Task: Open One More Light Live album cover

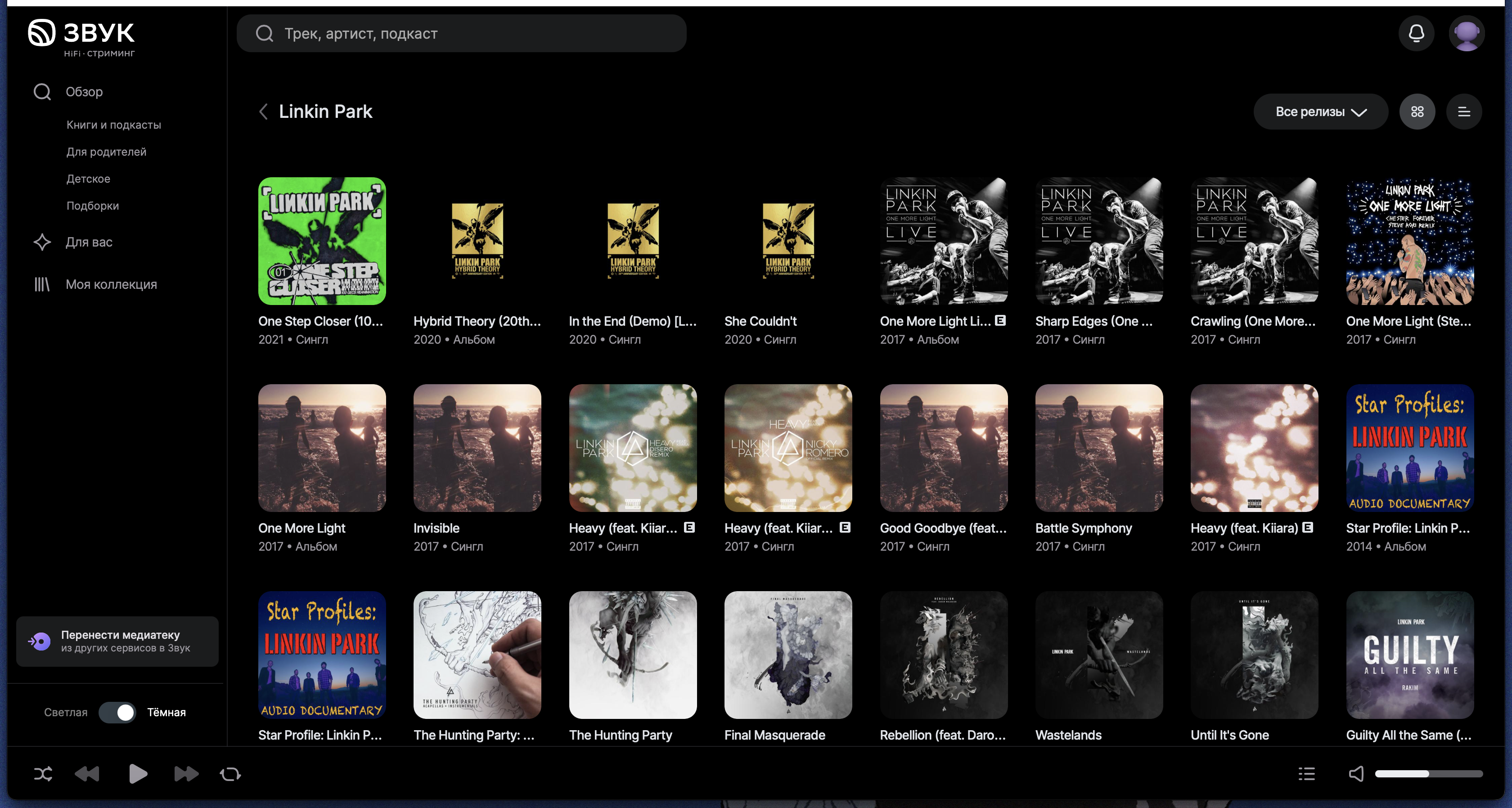Action: (x=943, y=241)
